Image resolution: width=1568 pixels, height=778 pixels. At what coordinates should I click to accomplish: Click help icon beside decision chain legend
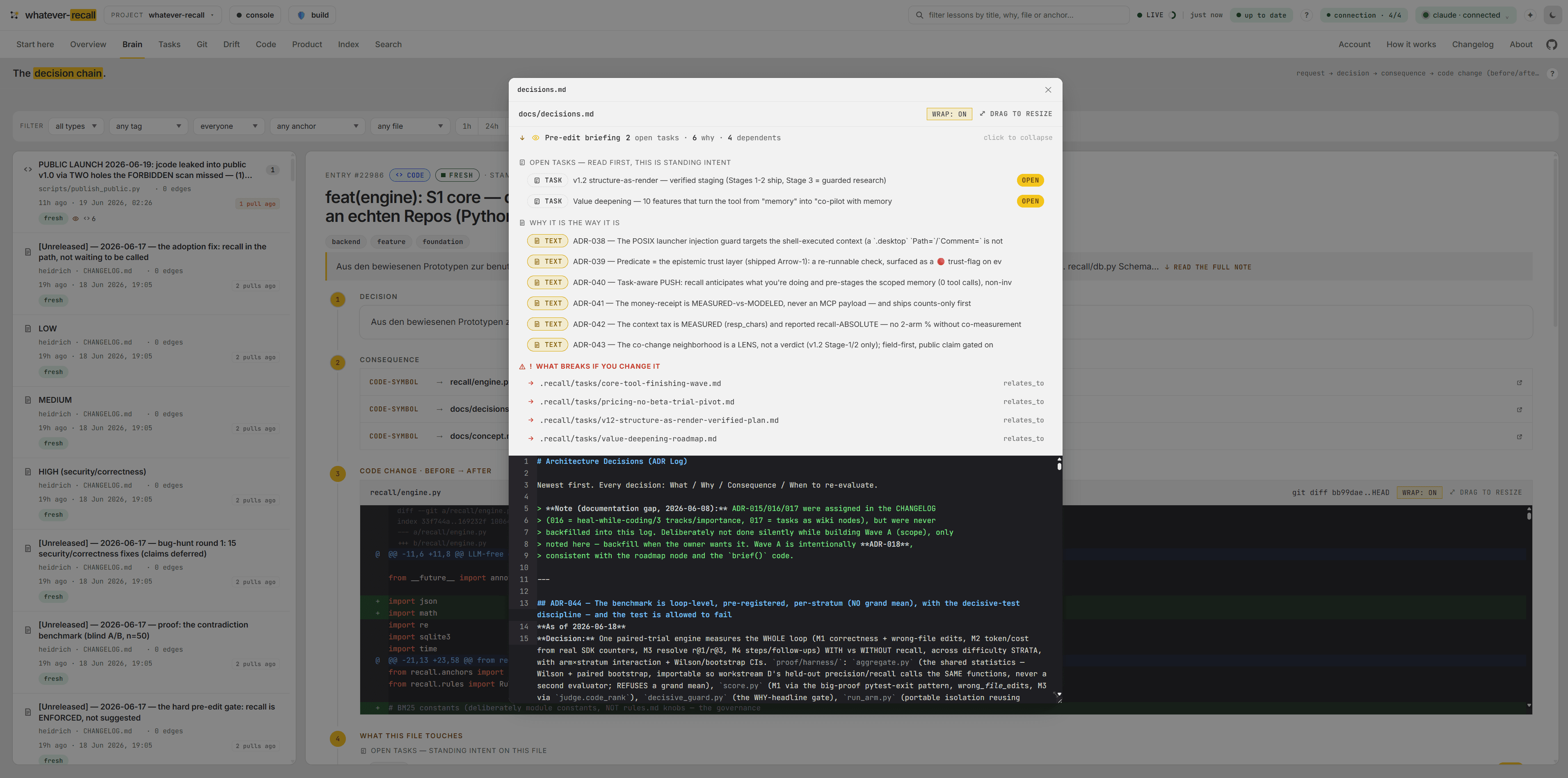[1552, 73]
